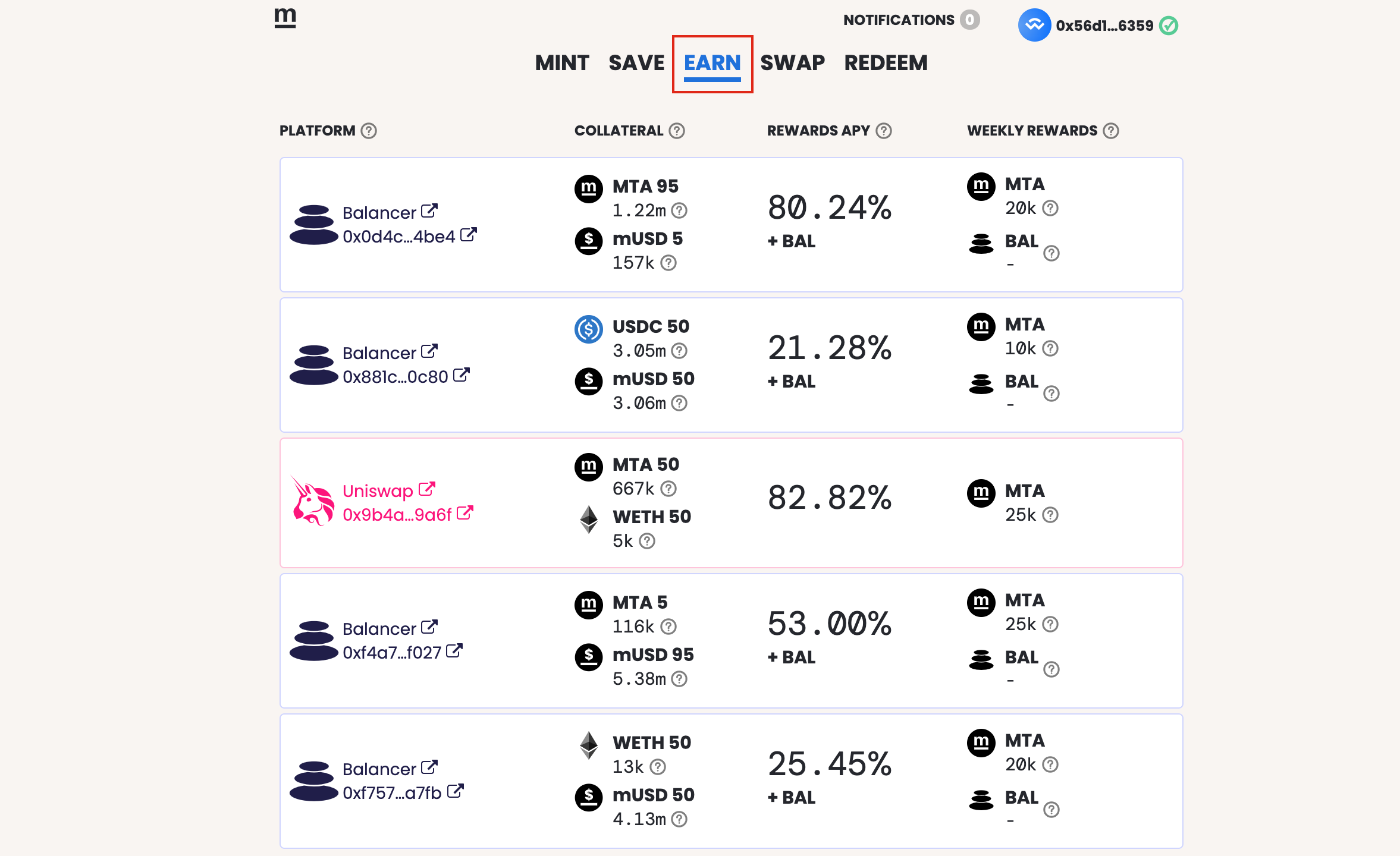Open external link icon beside 0x0d4c...4be4
The image size is (1400, 856).
coord(469,235)
